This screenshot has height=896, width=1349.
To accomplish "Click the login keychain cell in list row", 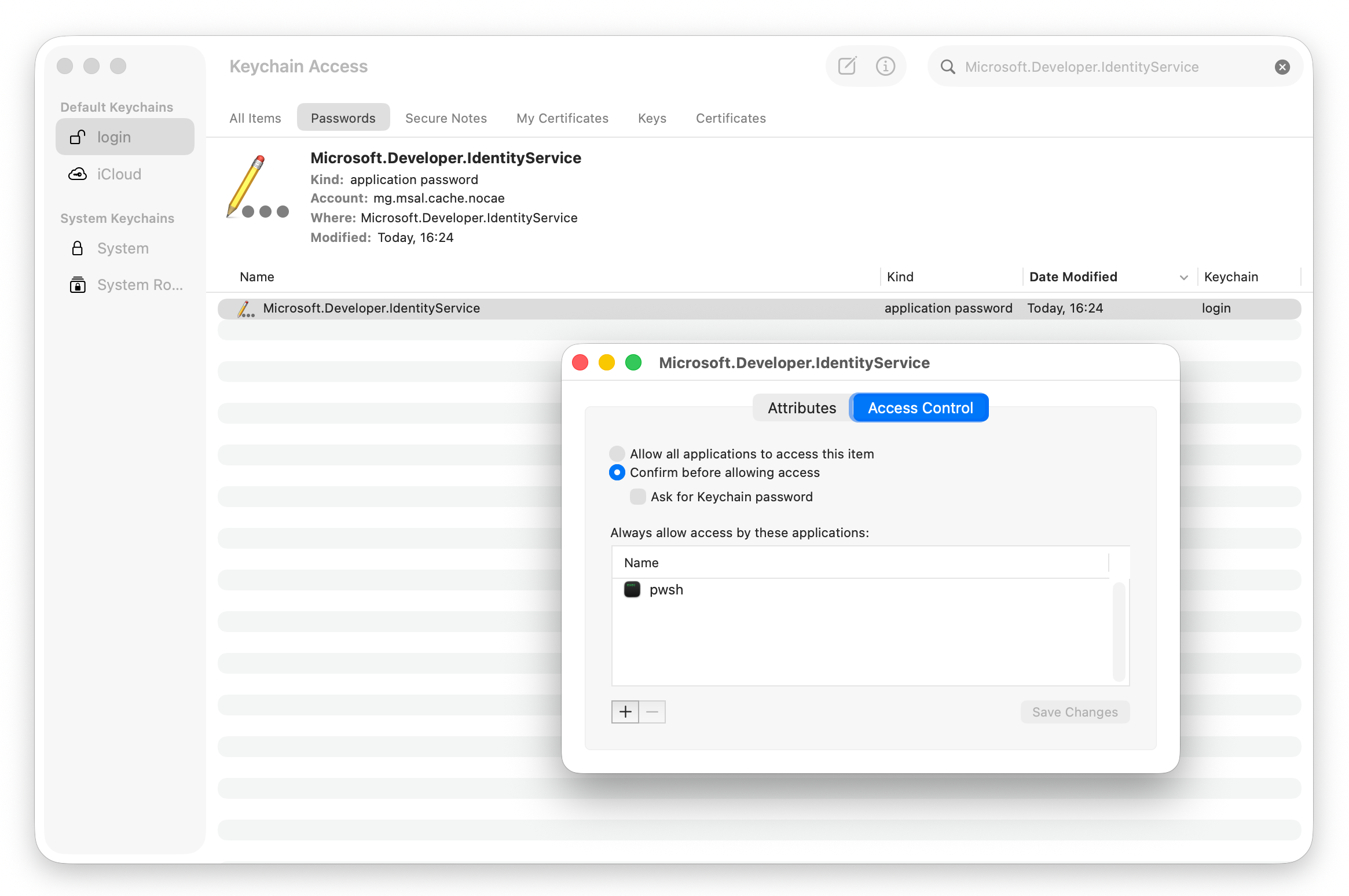I will pyautogui.click(x=1216, y=309).
